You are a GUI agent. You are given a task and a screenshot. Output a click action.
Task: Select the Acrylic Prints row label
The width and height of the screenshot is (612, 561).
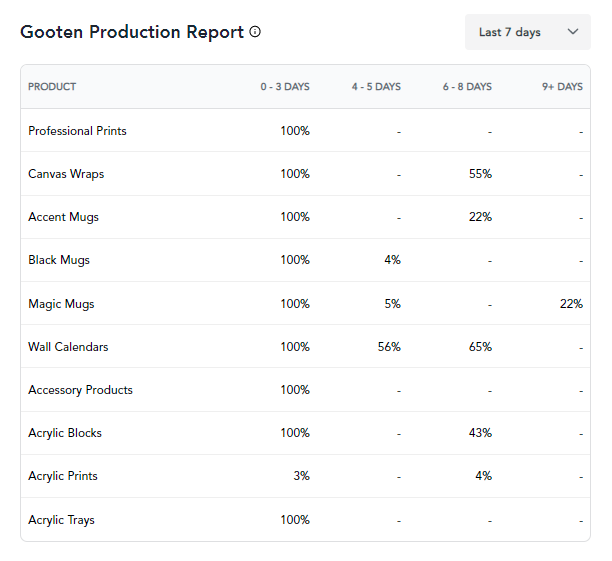pos(63,476)
